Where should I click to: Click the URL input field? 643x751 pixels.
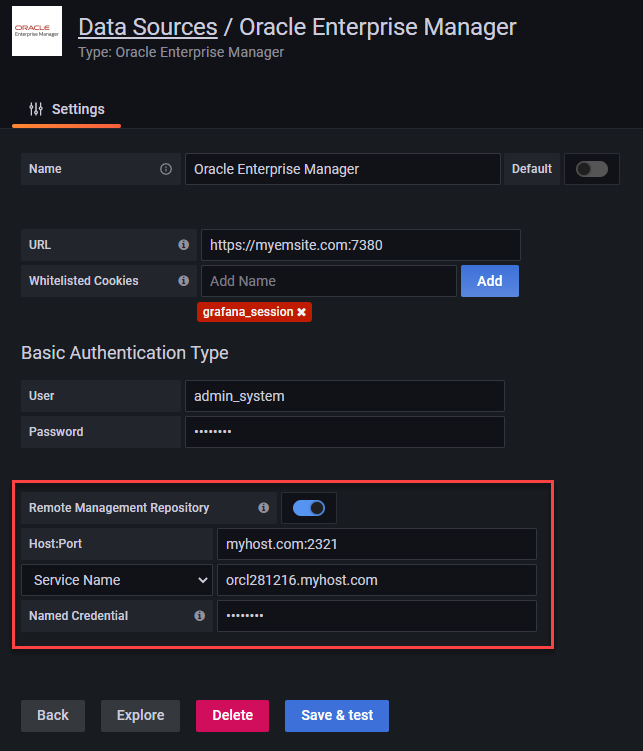[x=361, y=245]
